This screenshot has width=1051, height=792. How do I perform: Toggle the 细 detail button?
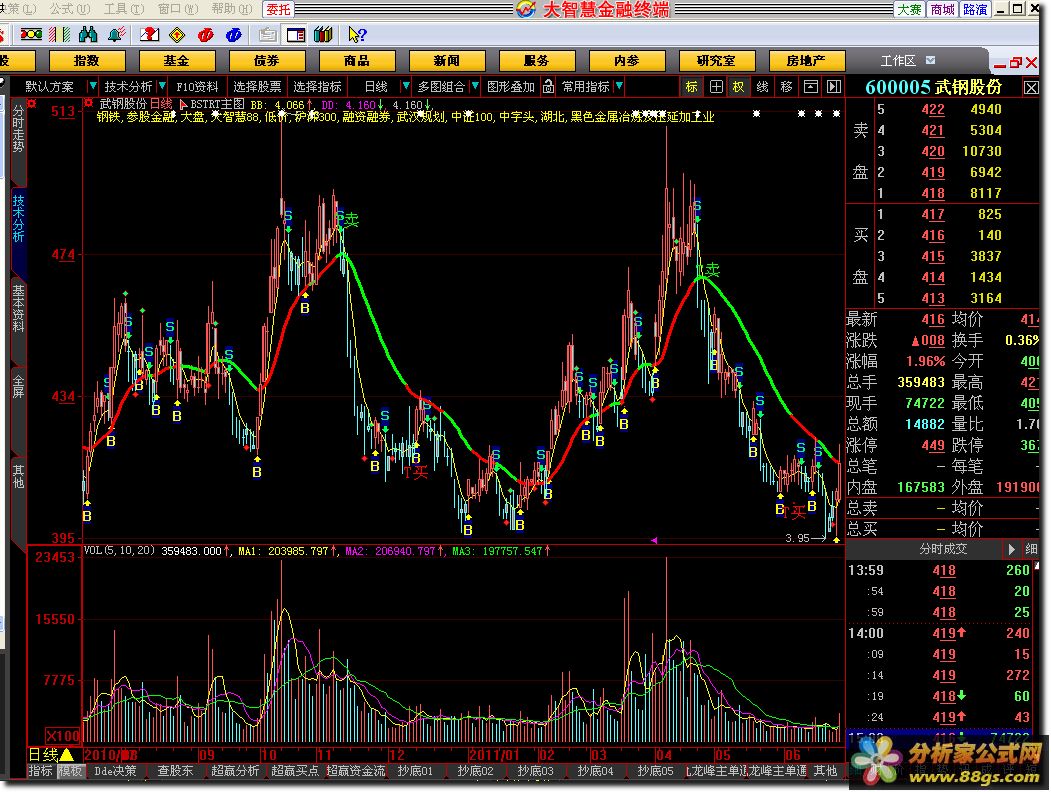tap(1031, 549)
